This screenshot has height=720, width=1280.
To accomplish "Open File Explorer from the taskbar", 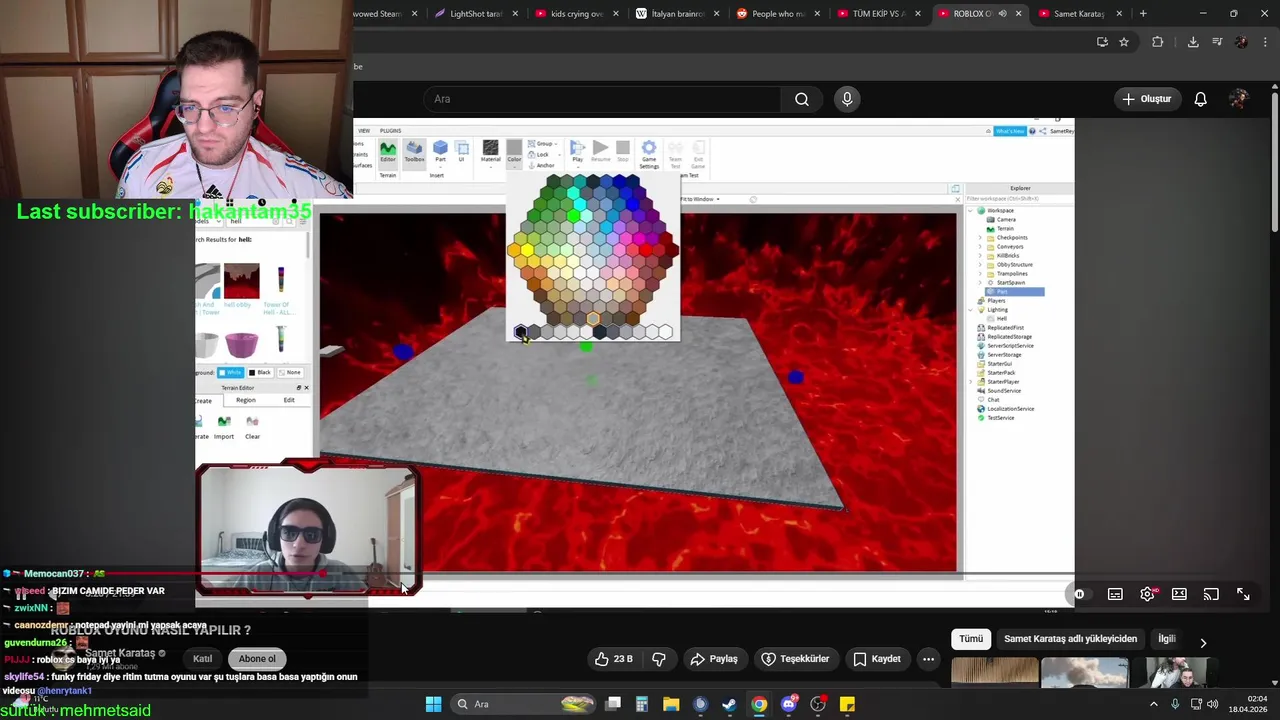I will coord(671,704).
